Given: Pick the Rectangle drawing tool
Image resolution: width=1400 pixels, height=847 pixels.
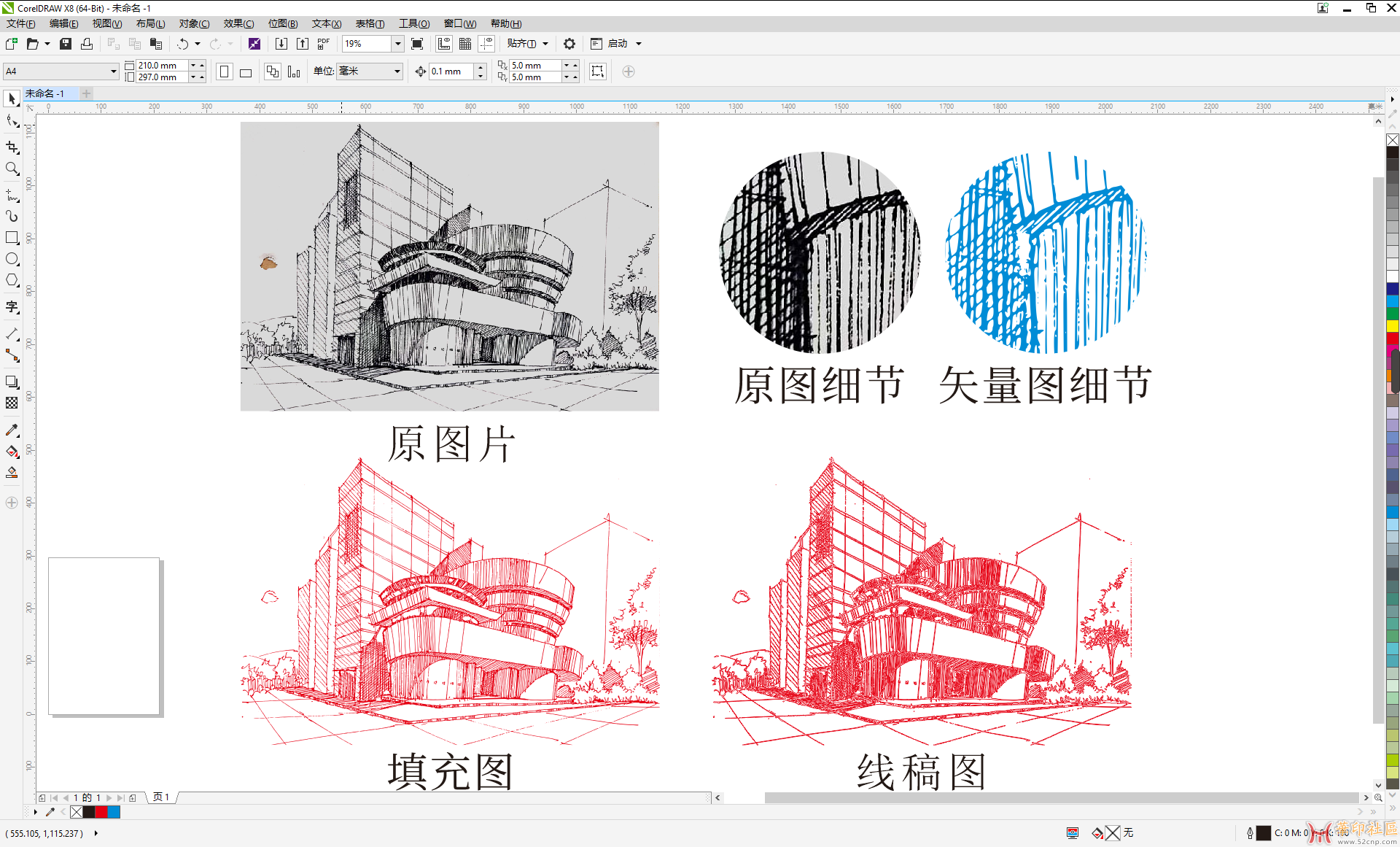Looking at the screenshot, I should pos(12,238).
